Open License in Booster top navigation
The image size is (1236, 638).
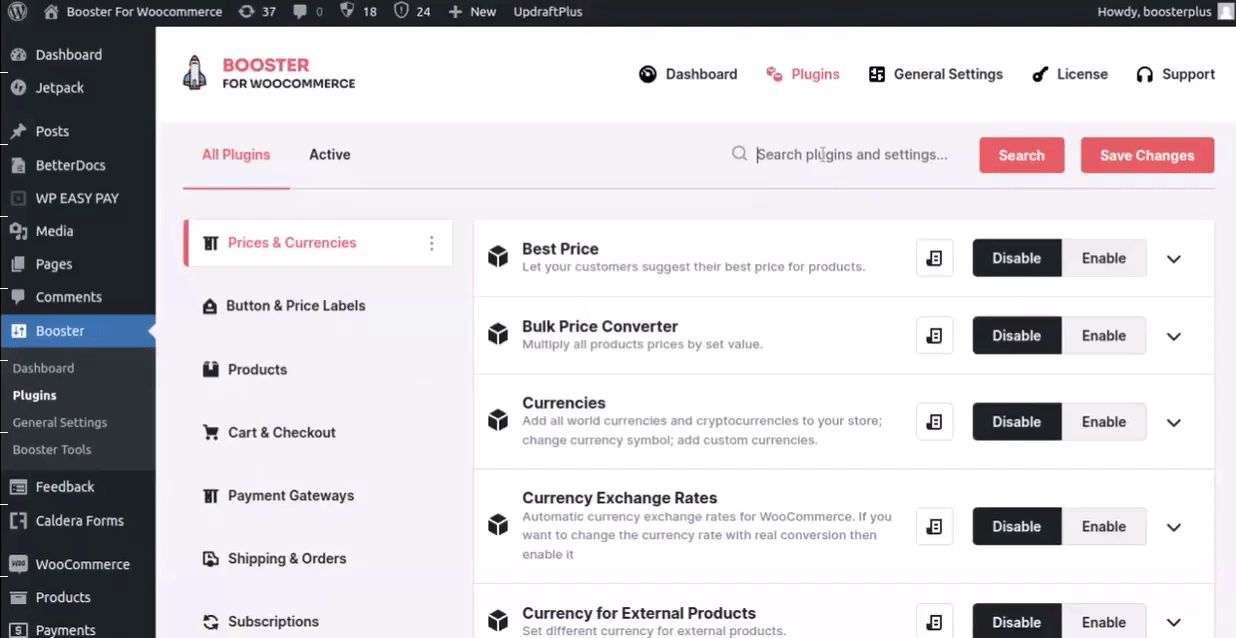pos(1070,74)
